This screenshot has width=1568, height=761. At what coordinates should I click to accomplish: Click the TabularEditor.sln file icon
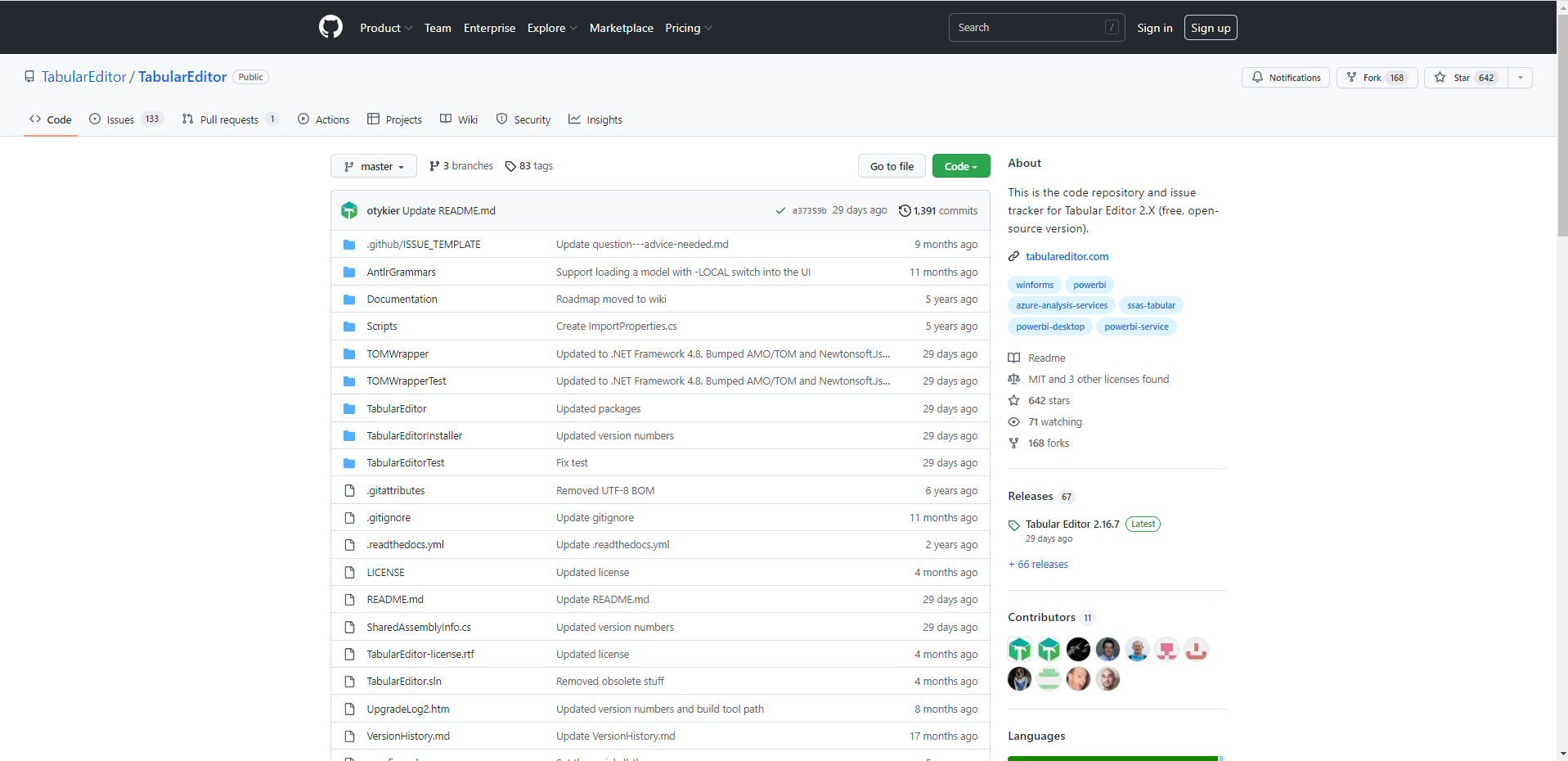349,681
